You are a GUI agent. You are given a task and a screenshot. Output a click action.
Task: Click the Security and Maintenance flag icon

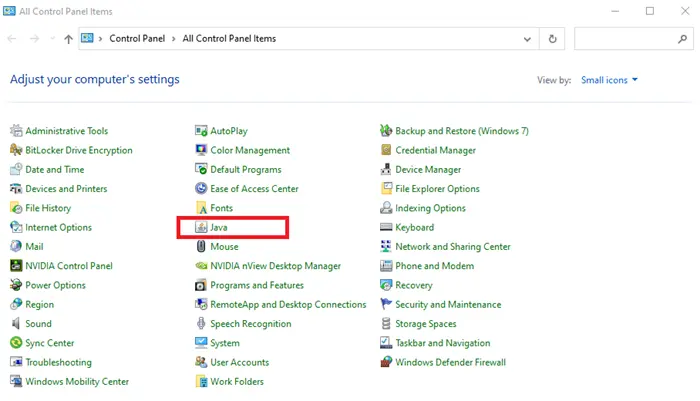click(x=386, y=305)
